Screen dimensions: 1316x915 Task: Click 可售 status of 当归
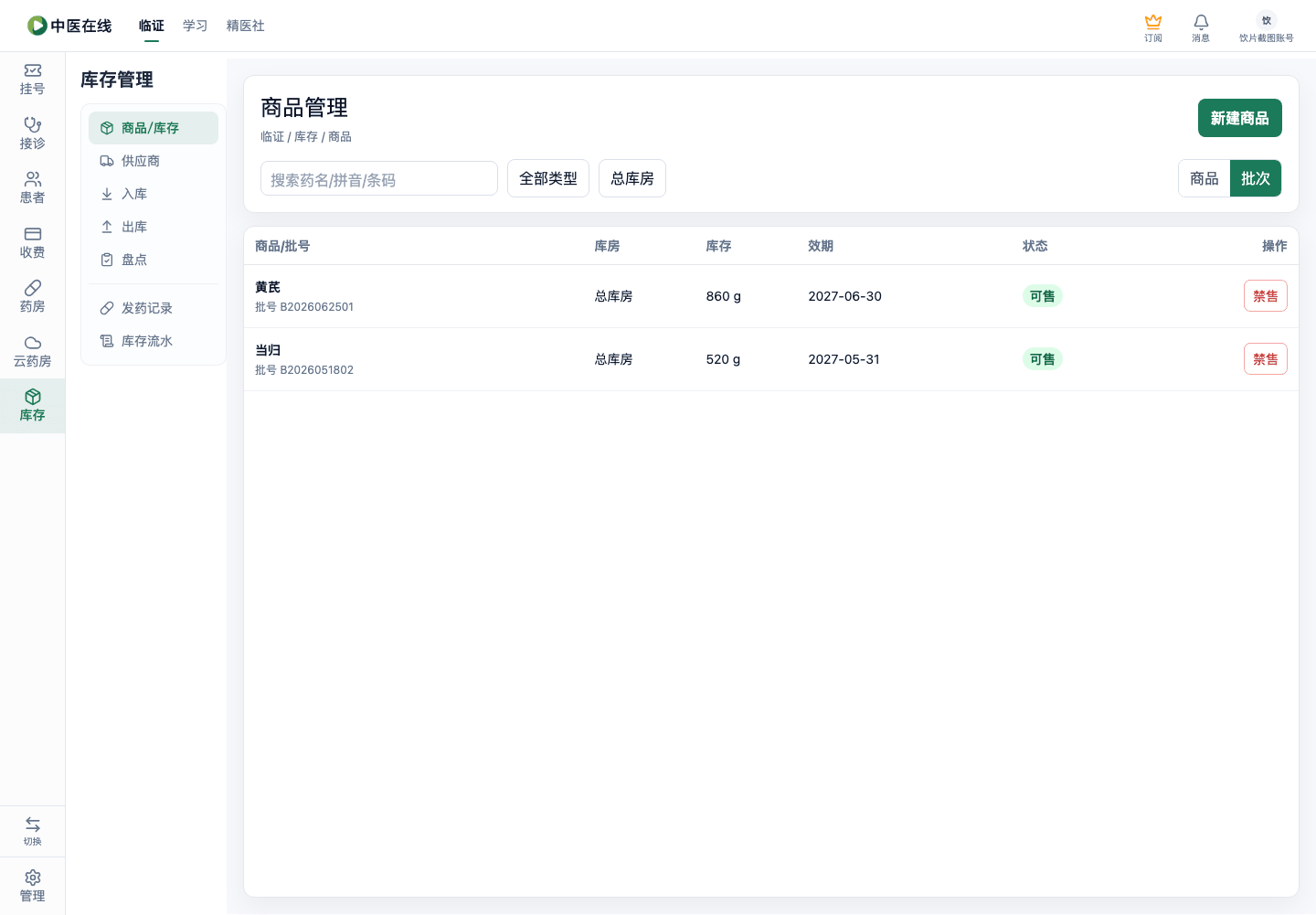tap(1043, 359)
